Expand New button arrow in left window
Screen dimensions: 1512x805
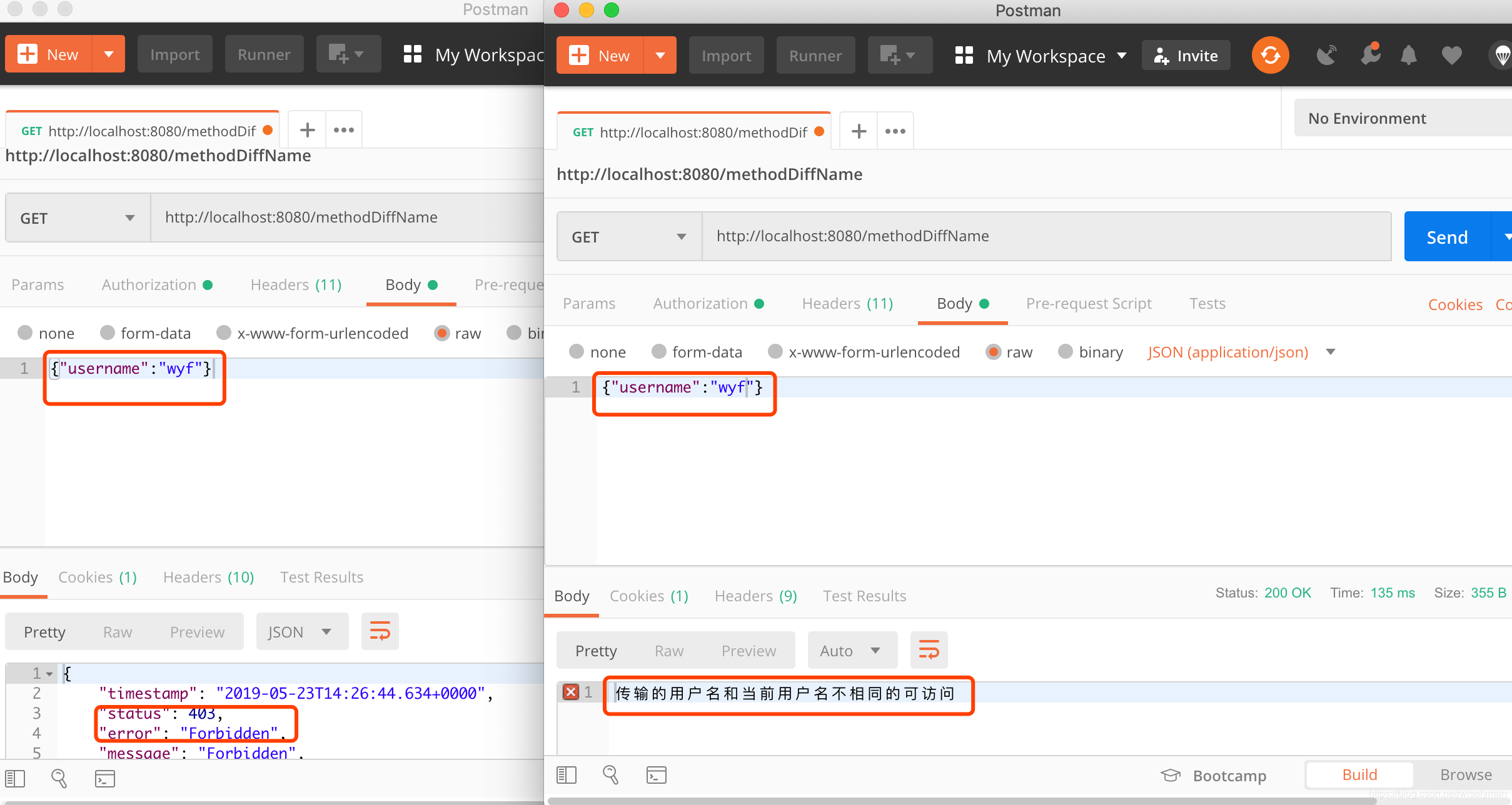pyautogui.click(x=108, y=54)
